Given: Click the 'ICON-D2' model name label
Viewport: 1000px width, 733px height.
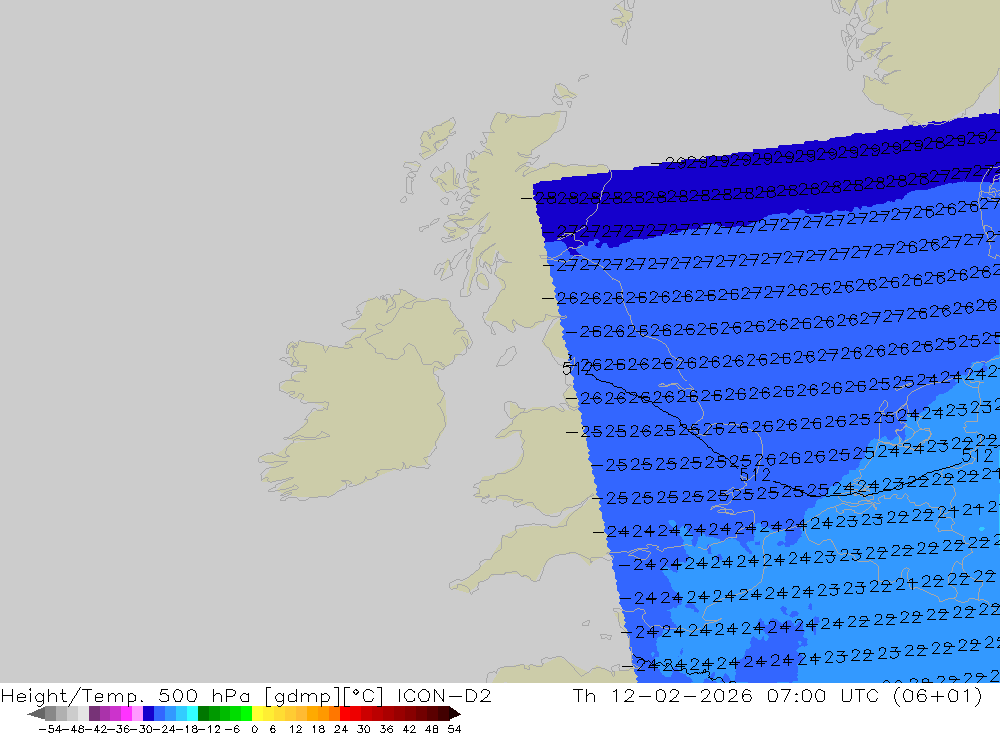Looking at the screenshot, I should (444, 695).
